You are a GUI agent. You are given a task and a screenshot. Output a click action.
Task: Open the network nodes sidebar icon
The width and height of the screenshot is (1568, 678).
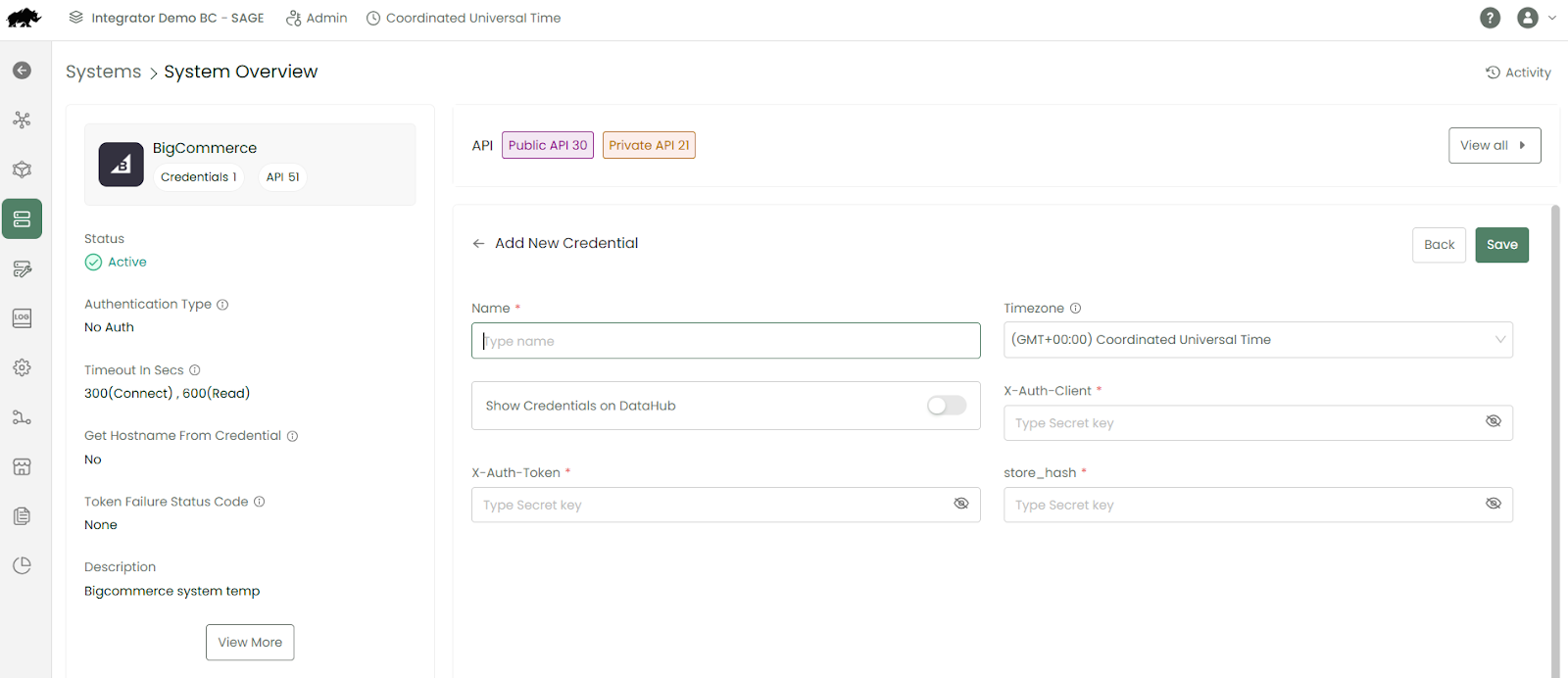coord(22,120)
